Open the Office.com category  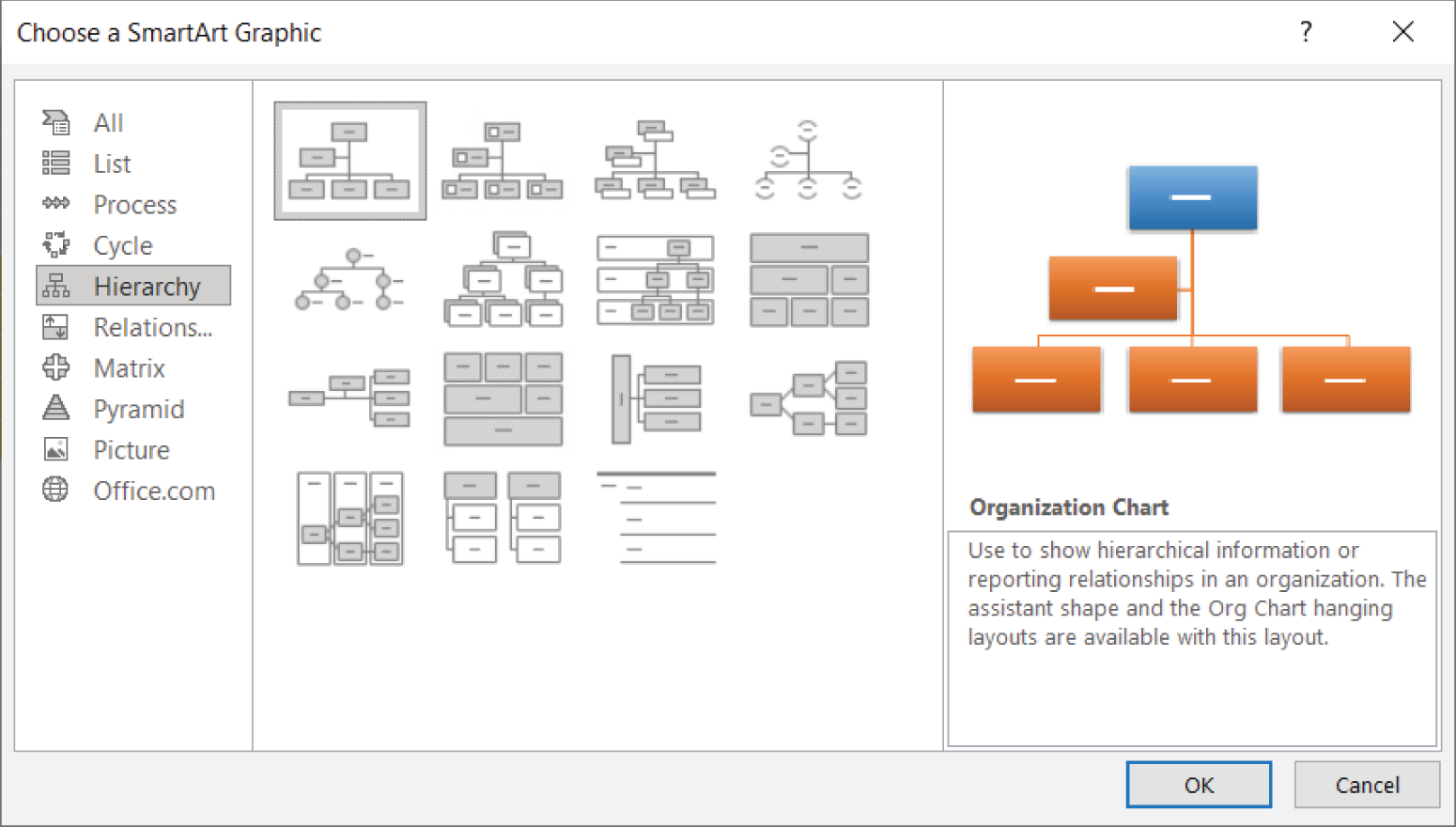(133, 491)
